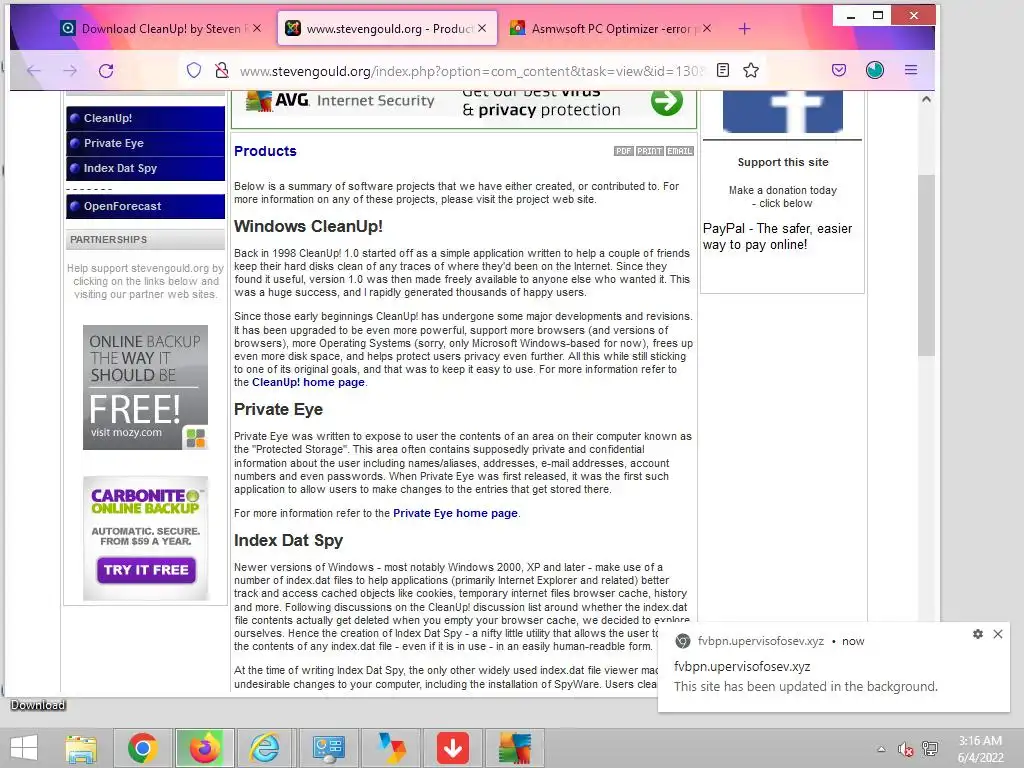This screenshot has width=1024, height=768.
Task: Follow the Private Eye home page link
Action: tap(455, 513)
